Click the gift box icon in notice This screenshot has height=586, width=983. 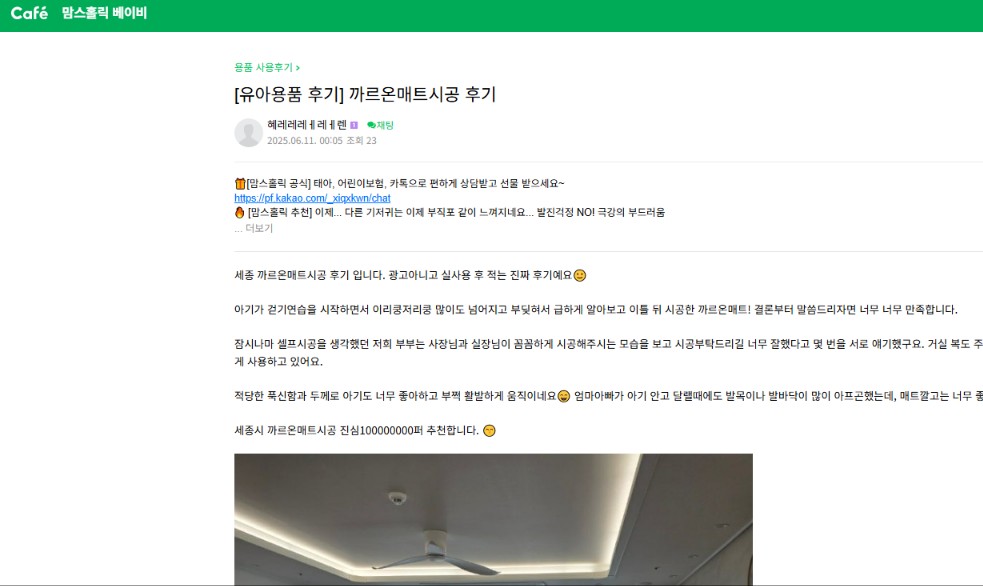point(239,184)
